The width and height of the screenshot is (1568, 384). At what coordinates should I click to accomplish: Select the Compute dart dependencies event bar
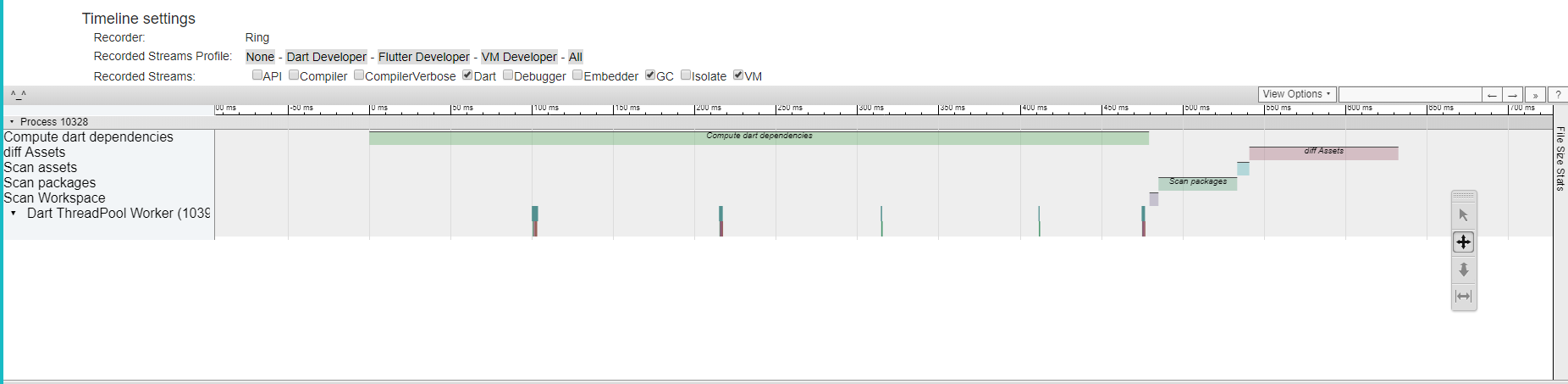point(759,137)
